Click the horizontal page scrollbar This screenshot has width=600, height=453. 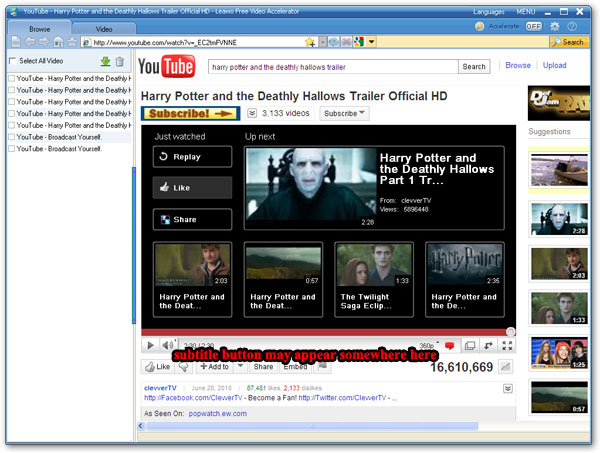(x=312, y=426)
